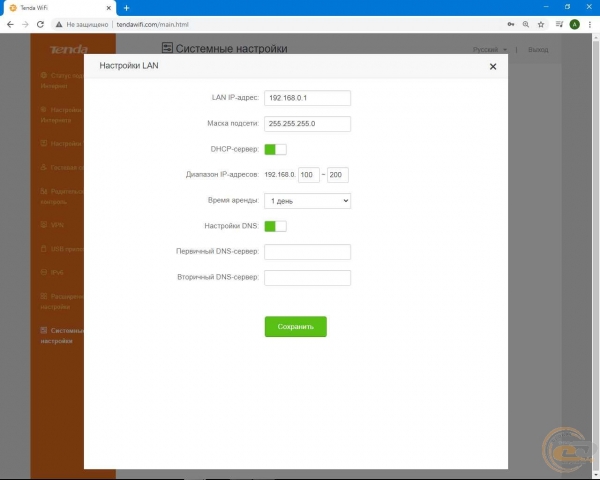The width and height of the screenshot is (600, 480).
Task: Open the Chrome profile avatar
Action: coord(574,24)
